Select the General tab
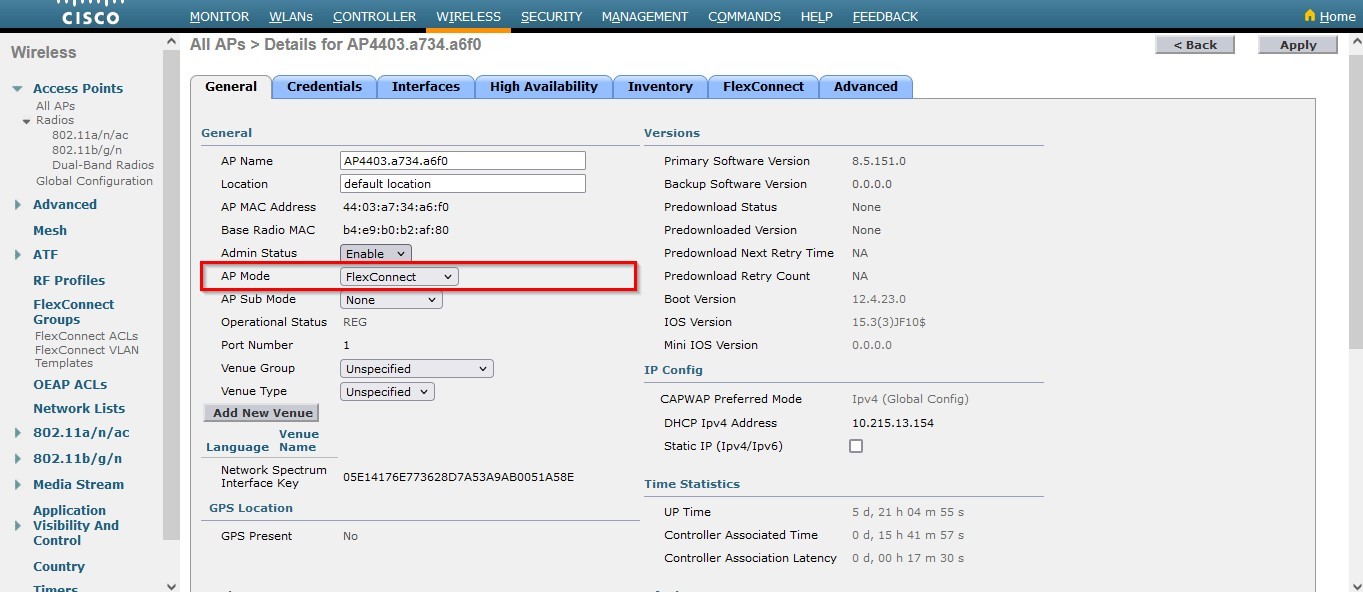The width and height of the screenshot is (1363, 592). click(231, 87)
